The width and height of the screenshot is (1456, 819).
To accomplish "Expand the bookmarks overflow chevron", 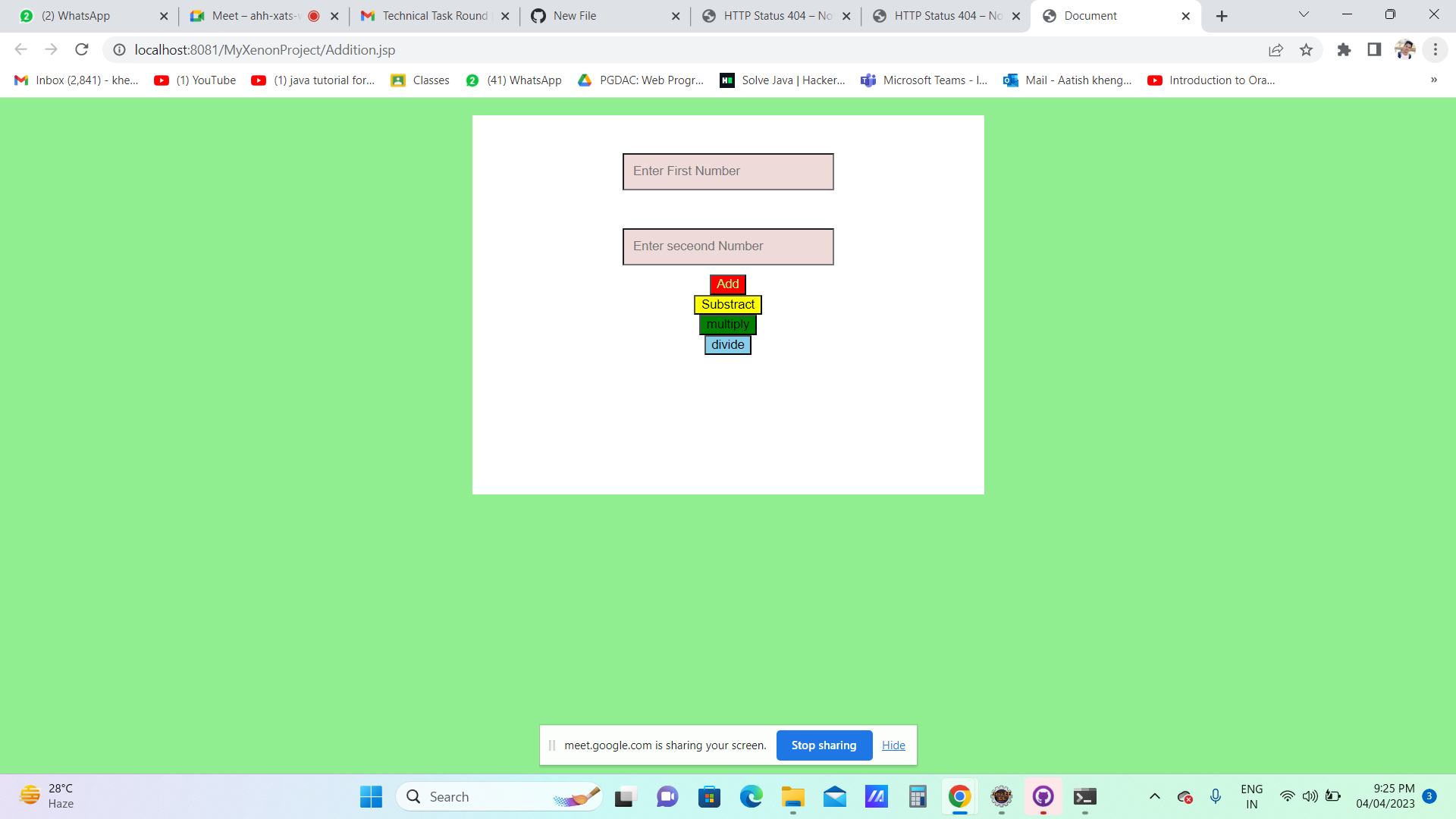I will (1433, 80).
